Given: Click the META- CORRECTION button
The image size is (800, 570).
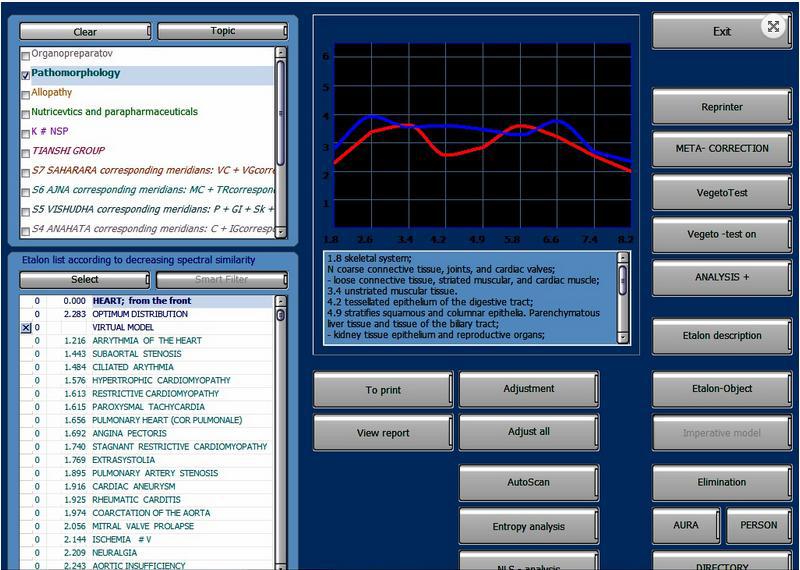Looking at the screenshot, I should tap(721, 149).
